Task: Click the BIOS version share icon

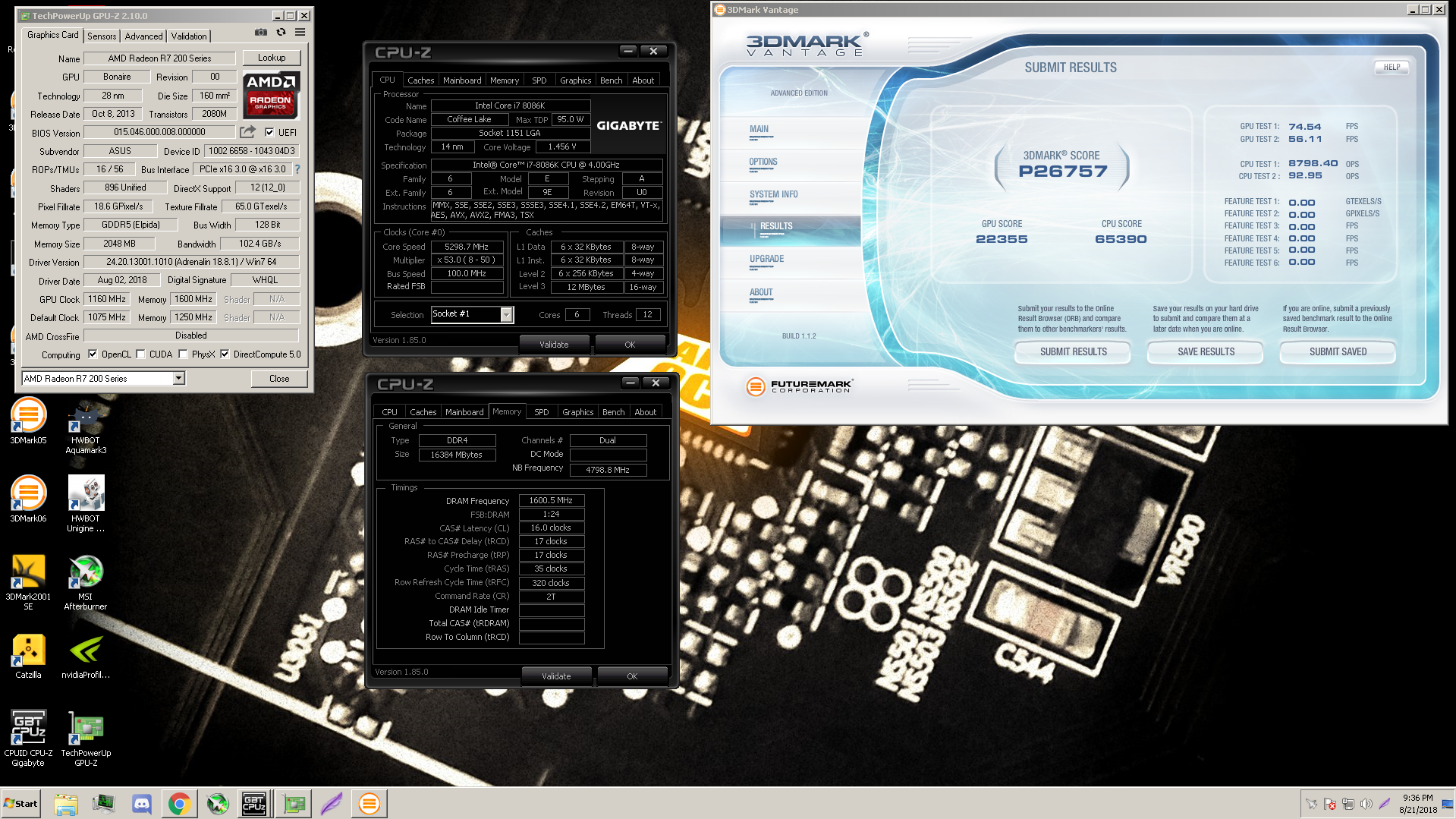Action: click(x=247, y=132)
